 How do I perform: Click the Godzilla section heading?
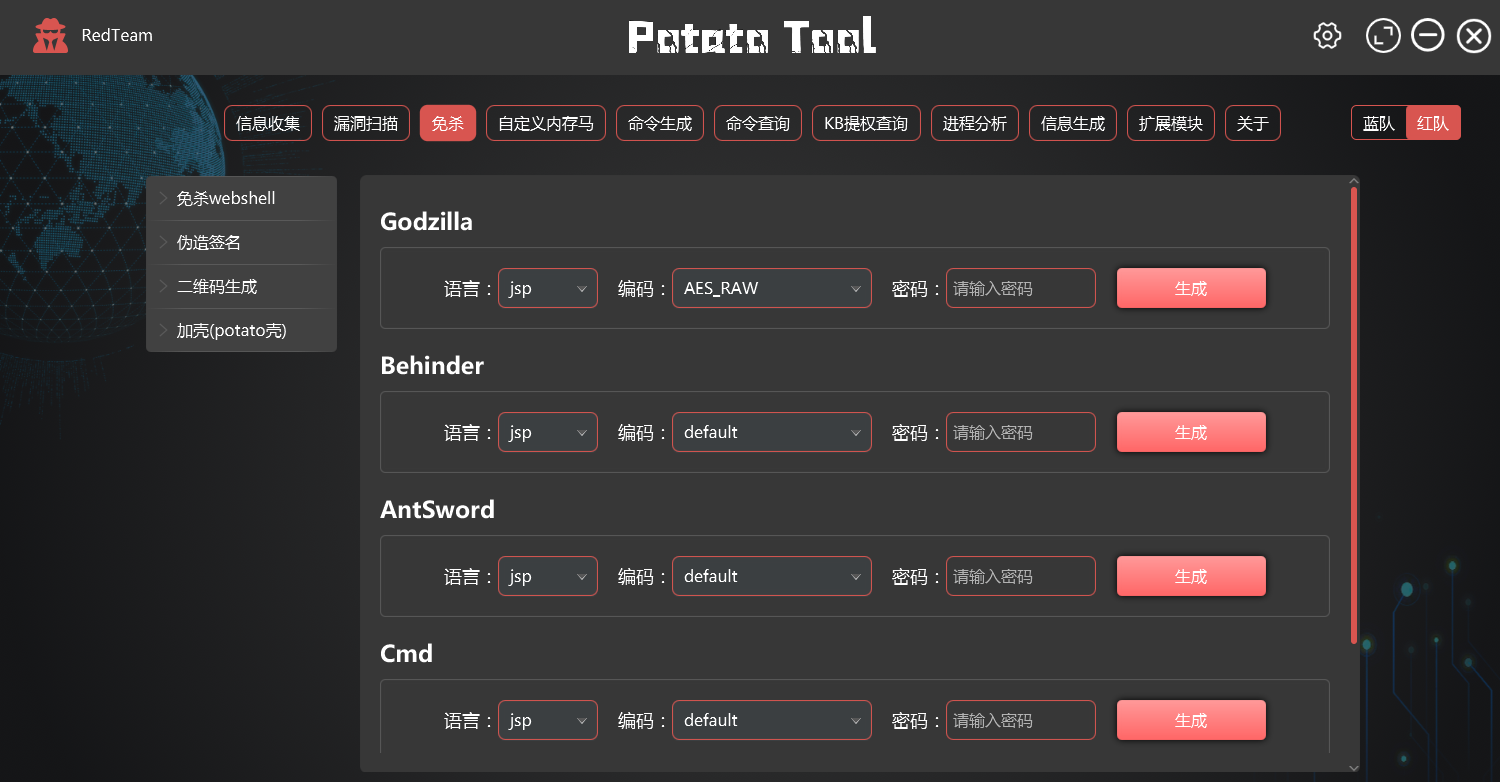click(426, 222)
